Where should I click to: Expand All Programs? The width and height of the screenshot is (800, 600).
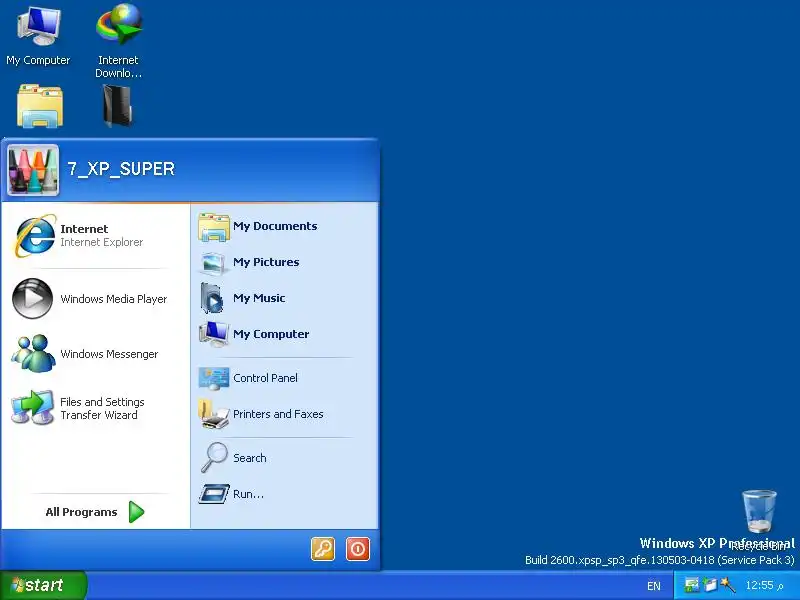click(95, 512)
